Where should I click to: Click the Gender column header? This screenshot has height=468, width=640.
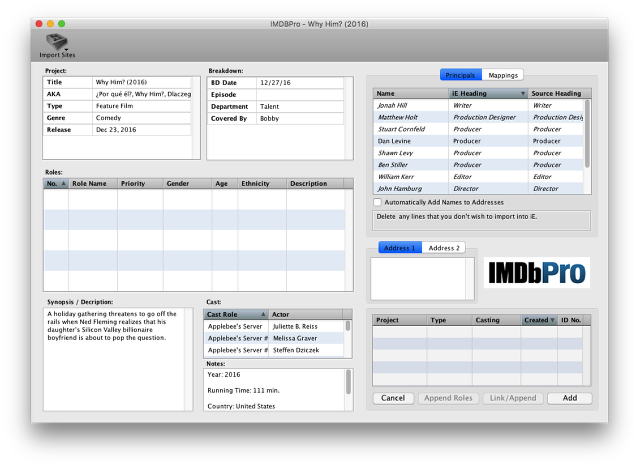(x=187, y=184)
